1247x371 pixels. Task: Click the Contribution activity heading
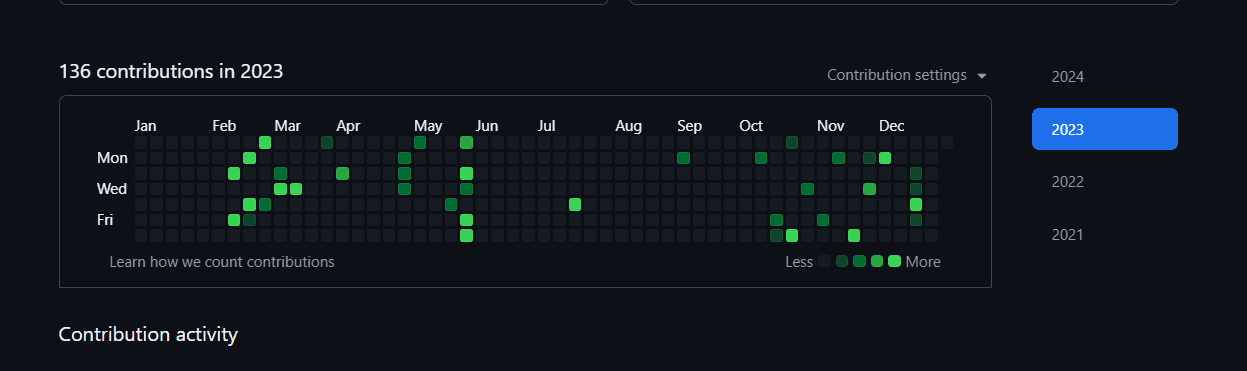(148, 334)
